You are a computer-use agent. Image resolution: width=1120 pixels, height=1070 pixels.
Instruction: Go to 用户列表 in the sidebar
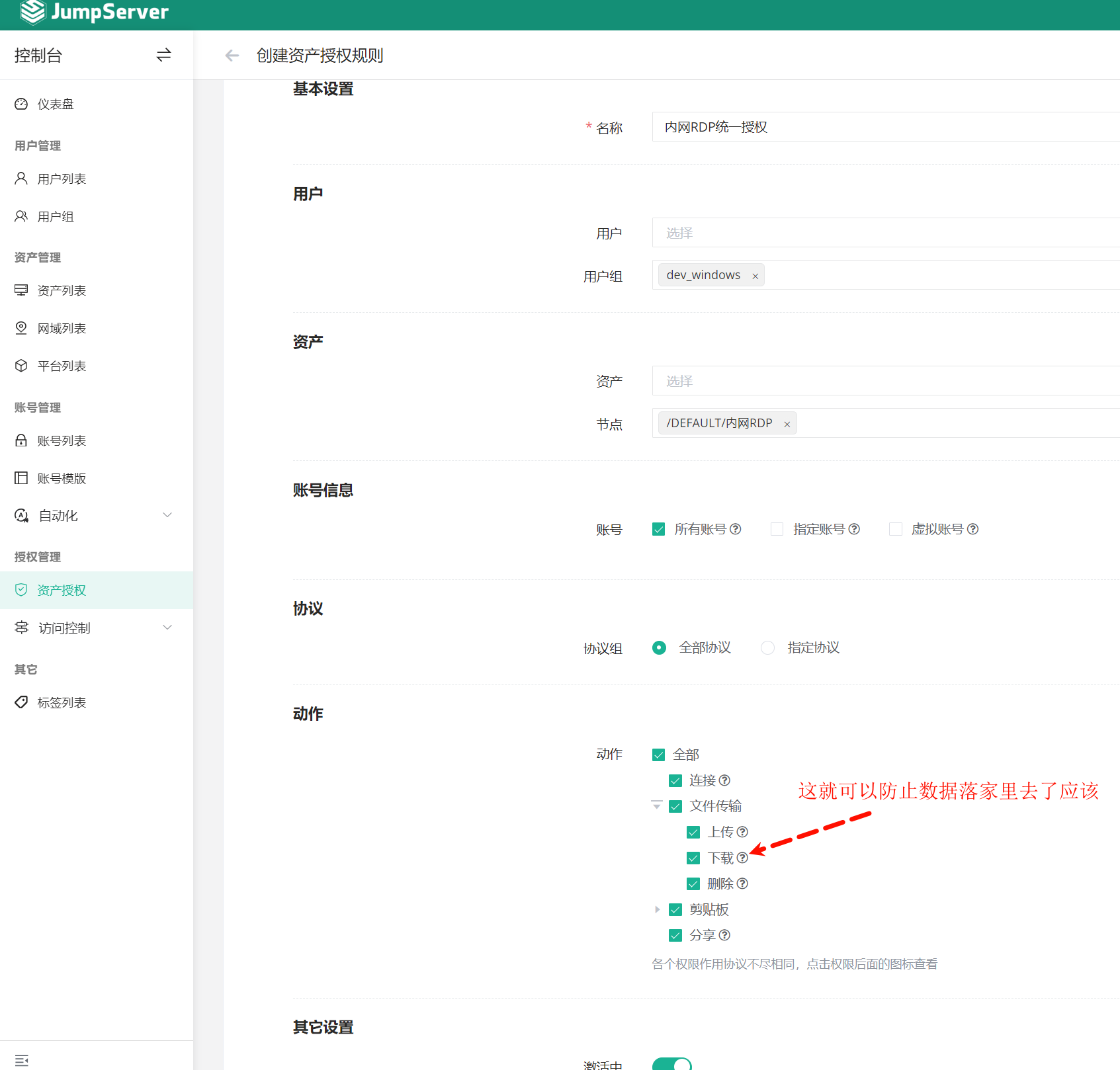(x=62, y=179)
